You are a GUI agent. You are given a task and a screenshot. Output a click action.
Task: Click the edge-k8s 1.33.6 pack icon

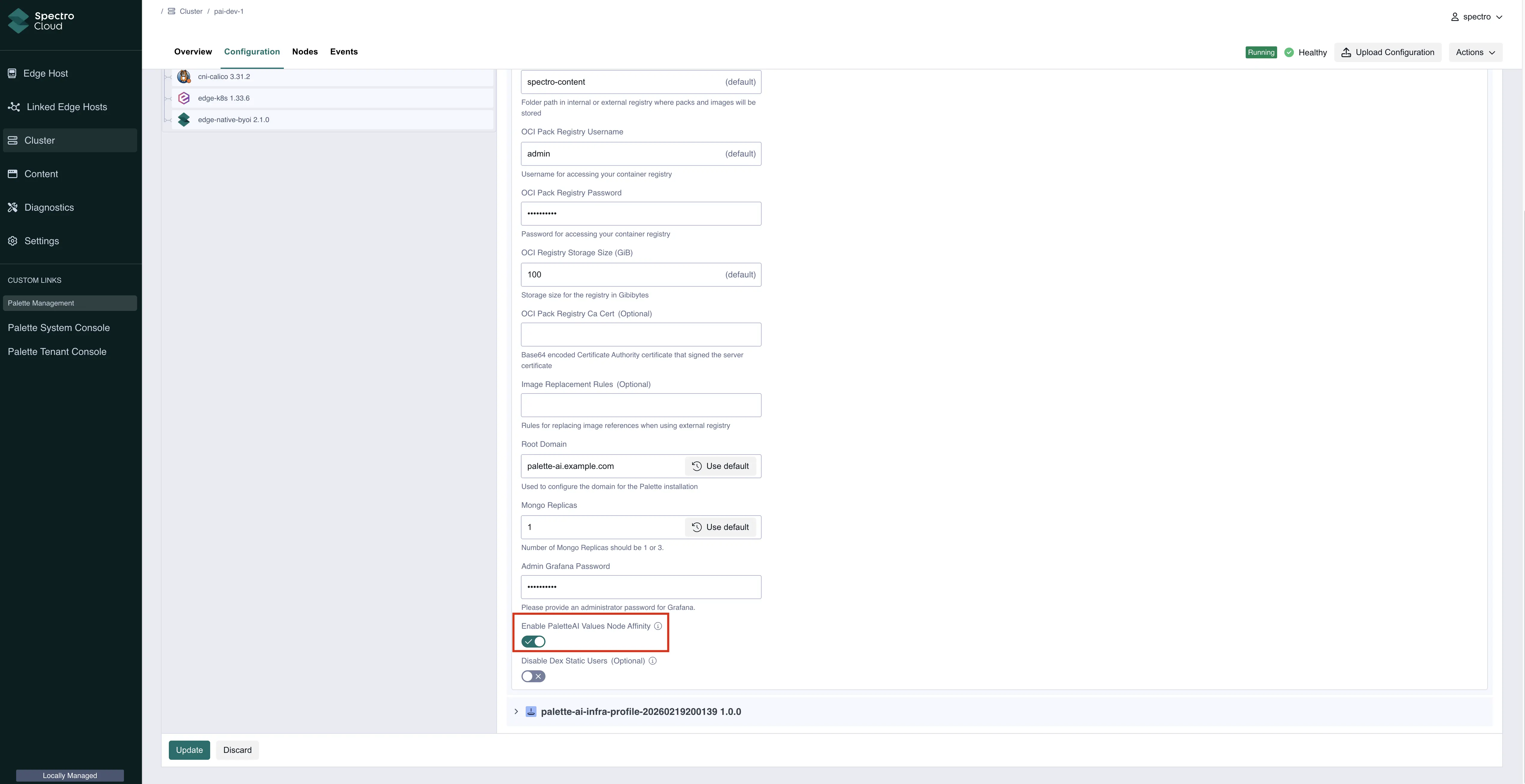tap(184, 98)
